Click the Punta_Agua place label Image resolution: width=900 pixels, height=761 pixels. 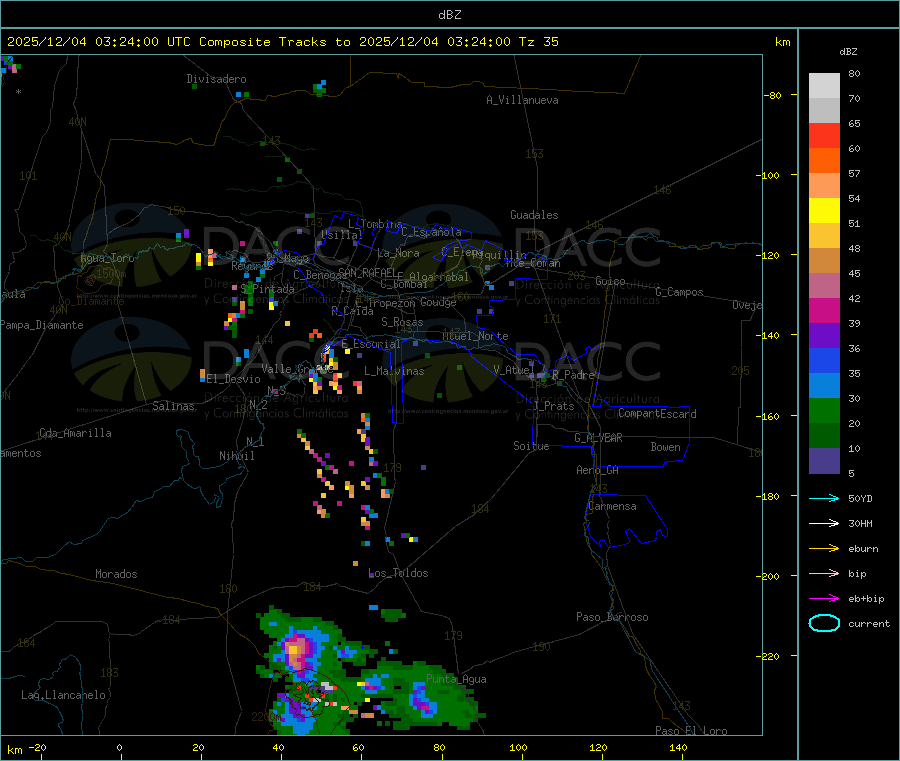tap(456, 679)
